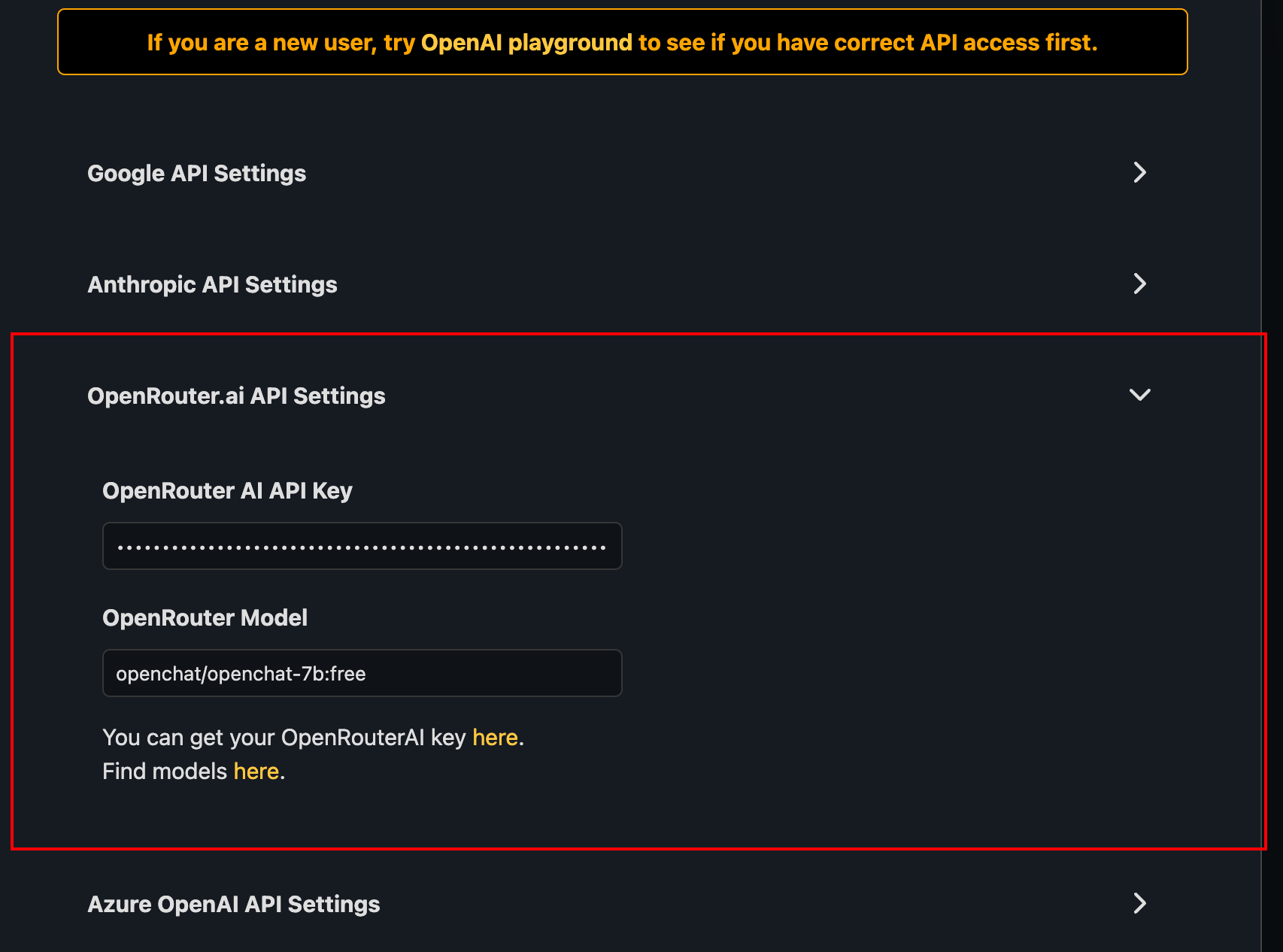Screen dimensions: 1283x952
Task: Click the OpenRouter Model text field
Action: click(x=362, y=674)
